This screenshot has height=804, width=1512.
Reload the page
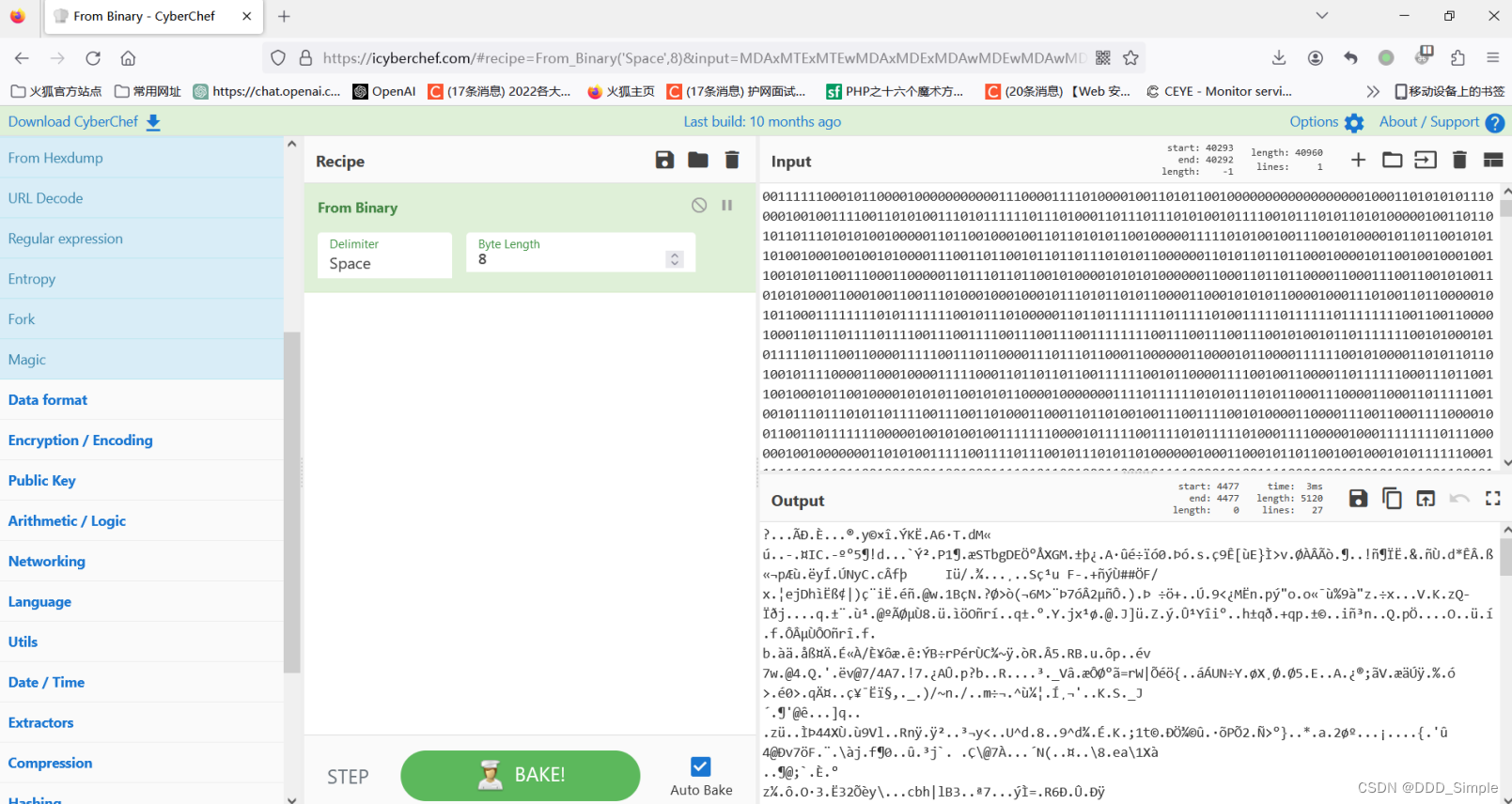[x=92, y=58]
